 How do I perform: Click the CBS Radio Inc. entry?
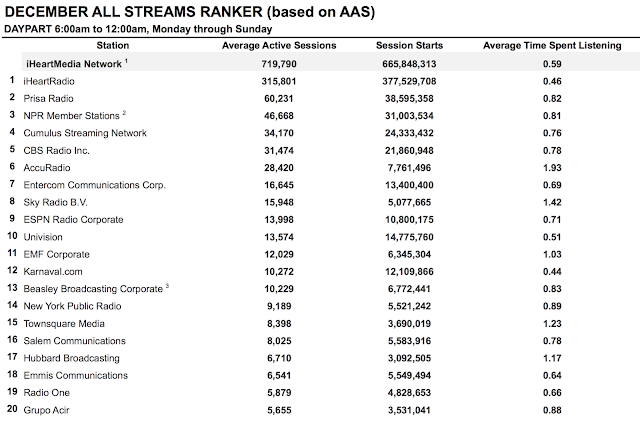pyautogui.click(x=56, y=151)
